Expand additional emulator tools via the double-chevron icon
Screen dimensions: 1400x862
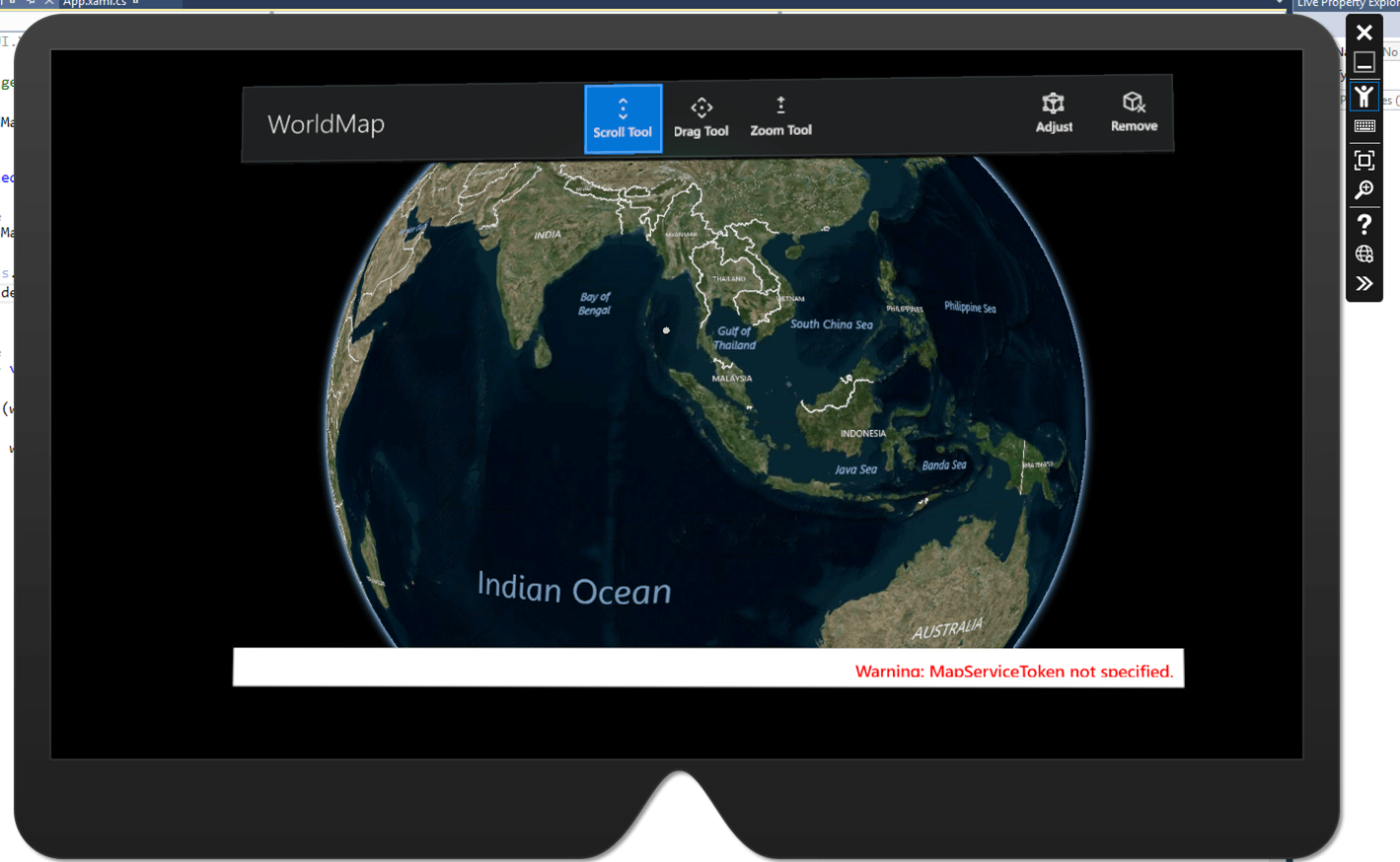[1363, 283]
